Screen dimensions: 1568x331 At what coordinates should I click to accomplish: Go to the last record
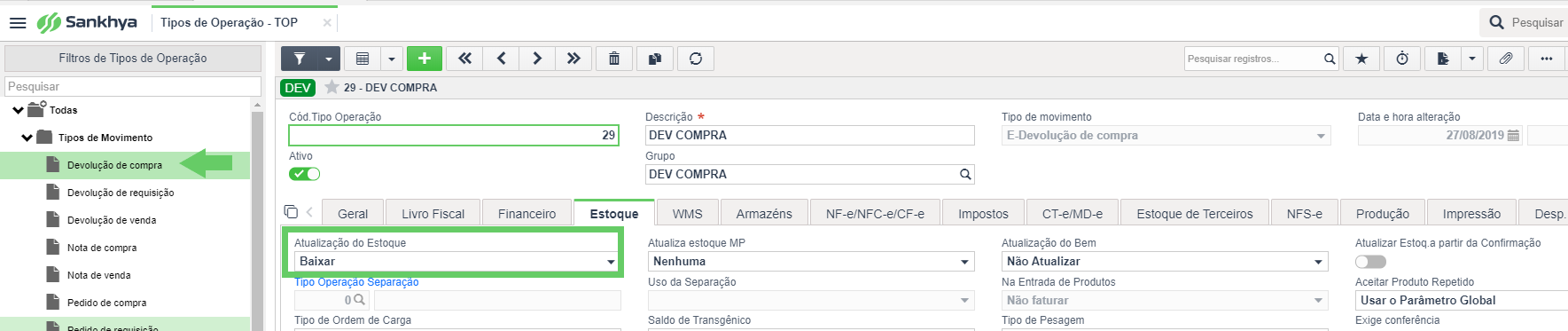(x=573, y=59)
